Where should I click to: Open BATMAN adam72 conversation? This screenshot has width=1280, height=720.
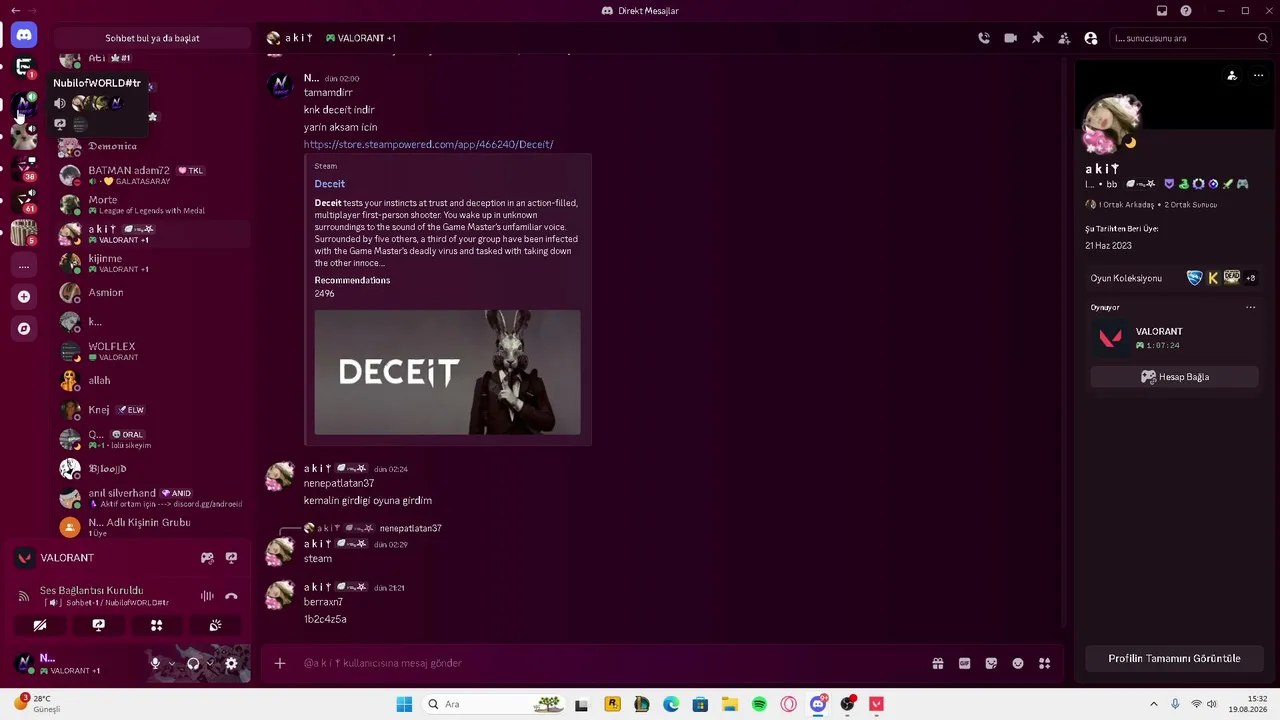pos(152,175)
